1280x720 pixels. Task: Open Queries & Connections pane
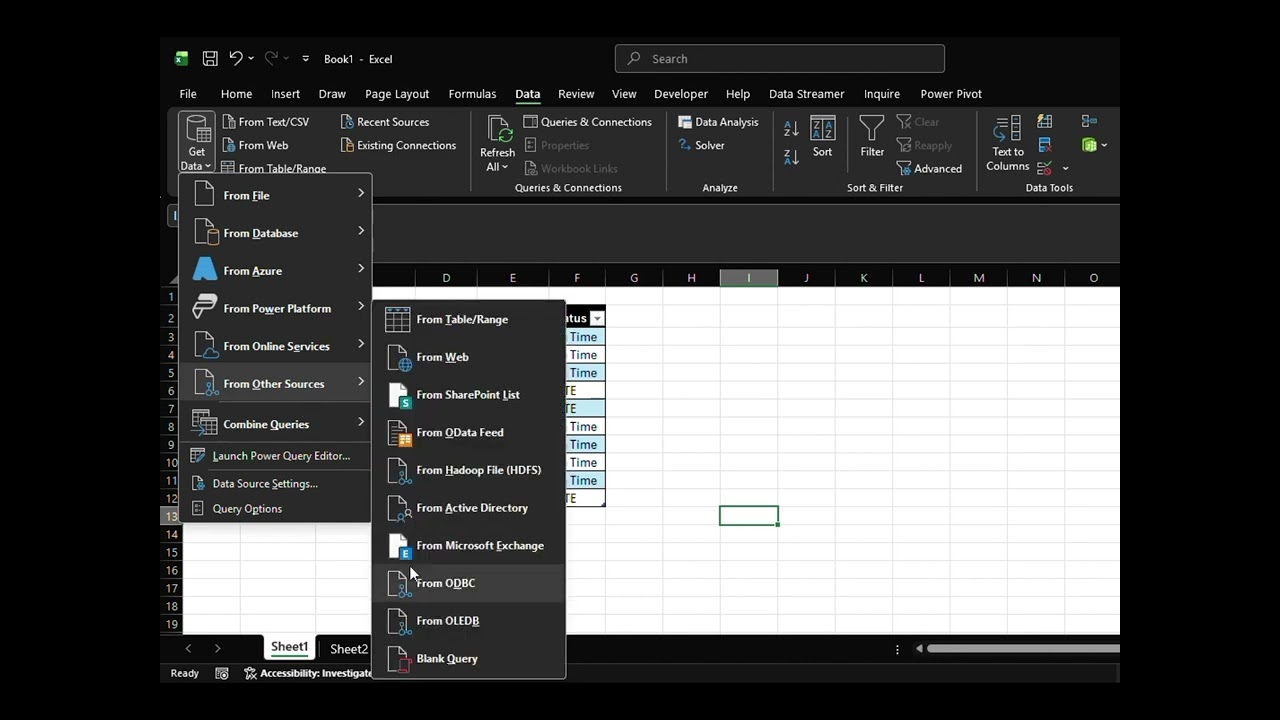[587, 122]
